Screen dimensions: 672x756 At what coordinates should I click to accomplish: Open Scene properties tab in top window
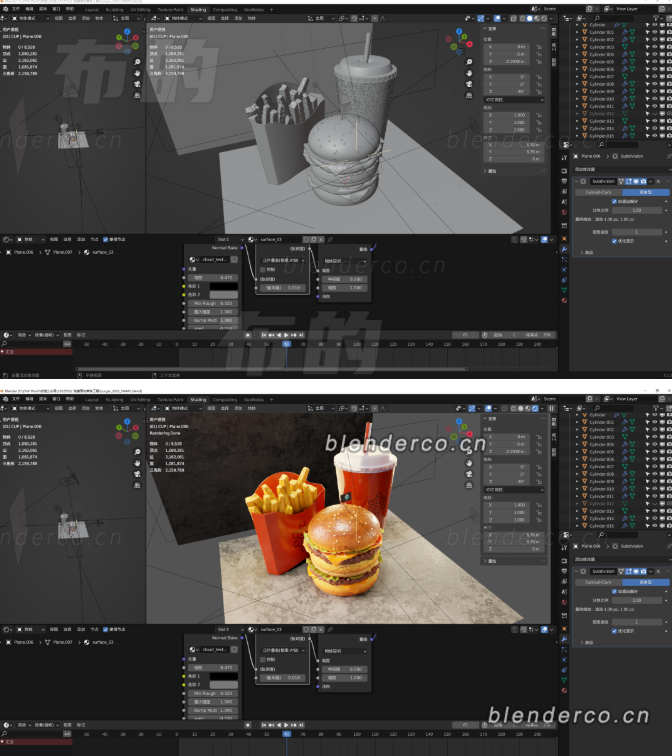pos(564,202)
